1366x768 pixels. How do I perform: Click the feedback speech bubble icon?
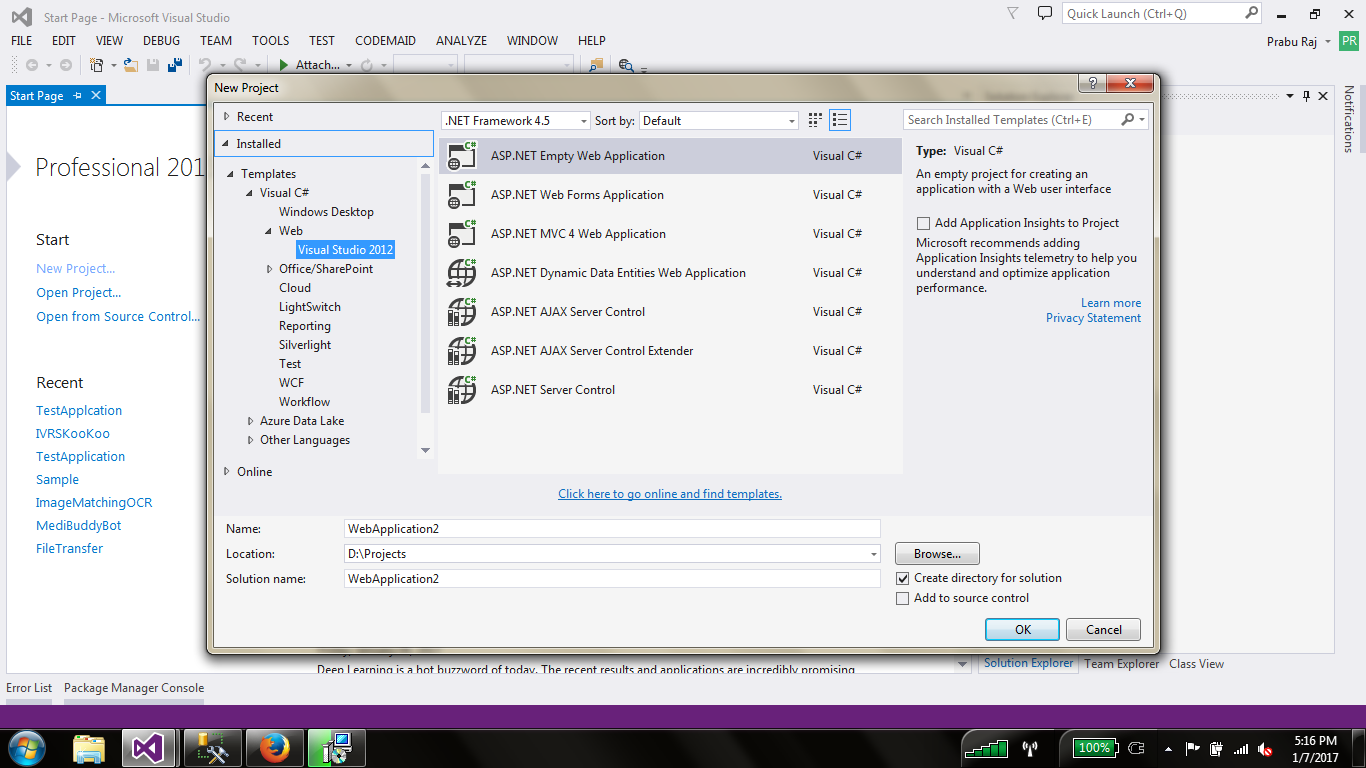pos(1045,14)
